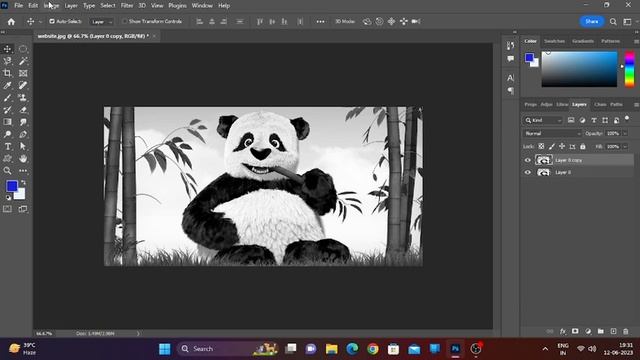Add a layer style with fx icon

pos(562,331)
